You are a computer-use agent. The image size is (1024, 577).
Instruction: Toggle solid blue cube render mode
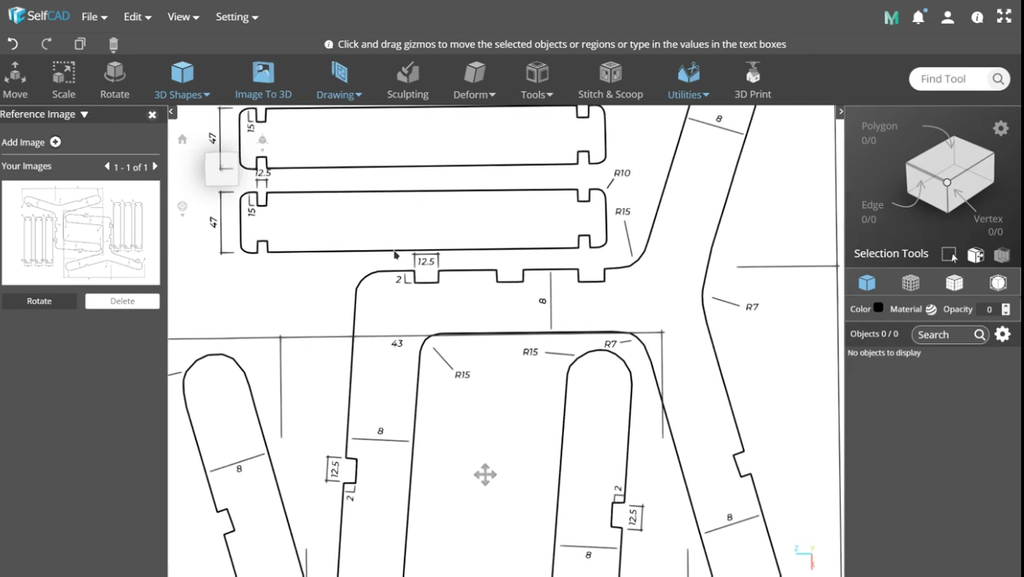[867, 283]
